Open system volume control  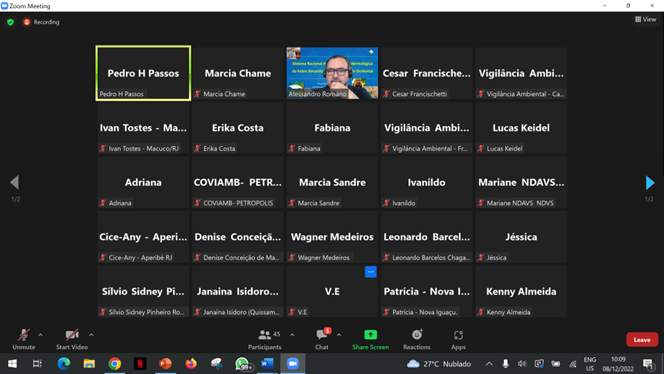tap(522, 364)
